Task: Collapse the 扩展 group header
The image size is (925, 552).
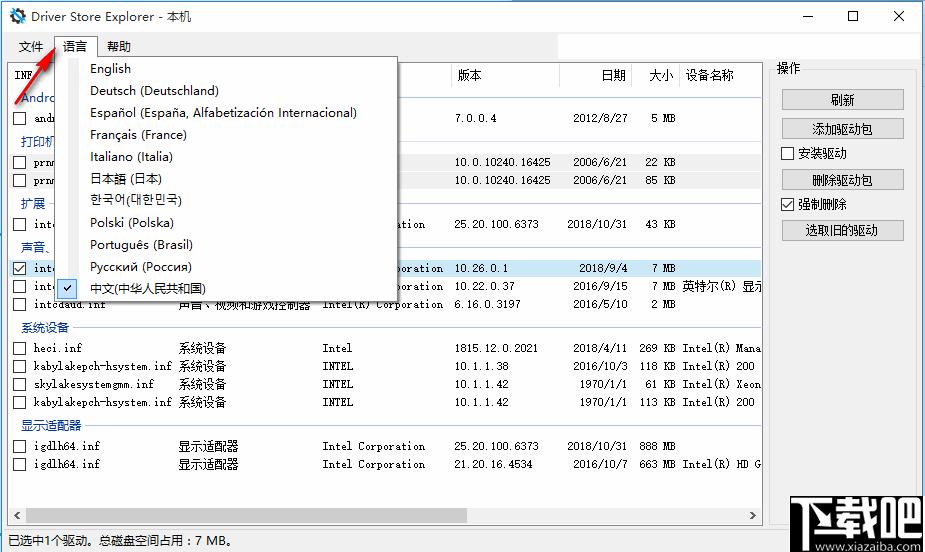Action: 33,203
